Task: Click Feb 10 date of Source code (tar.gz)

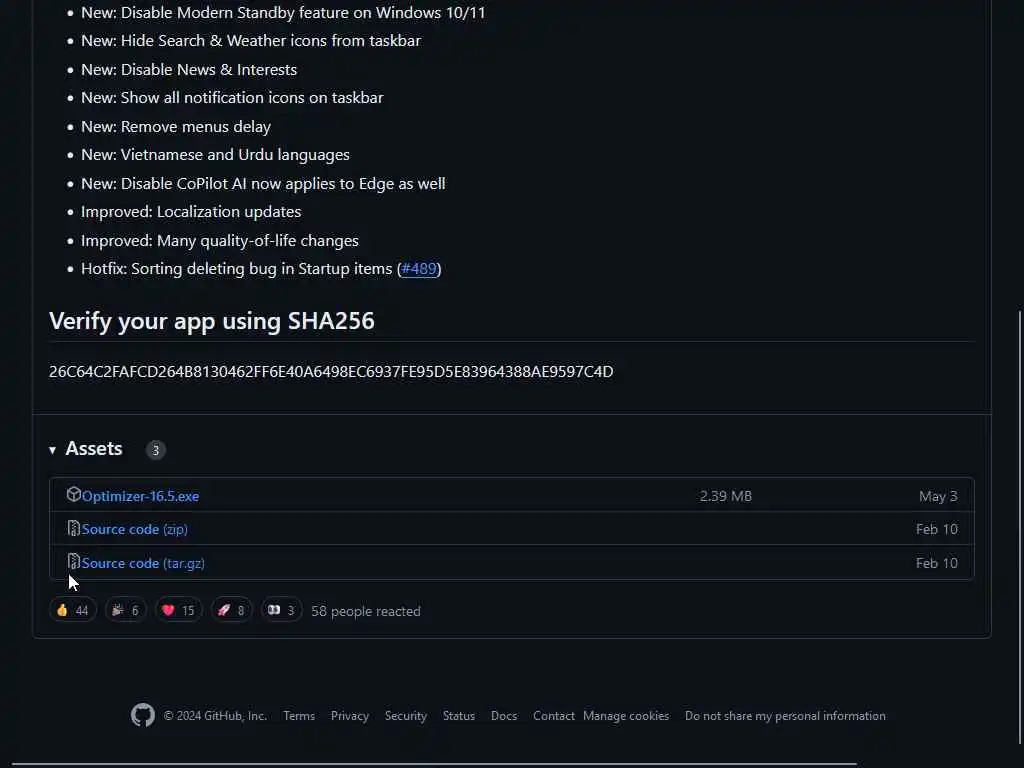Action: click(x=936, y=563)
